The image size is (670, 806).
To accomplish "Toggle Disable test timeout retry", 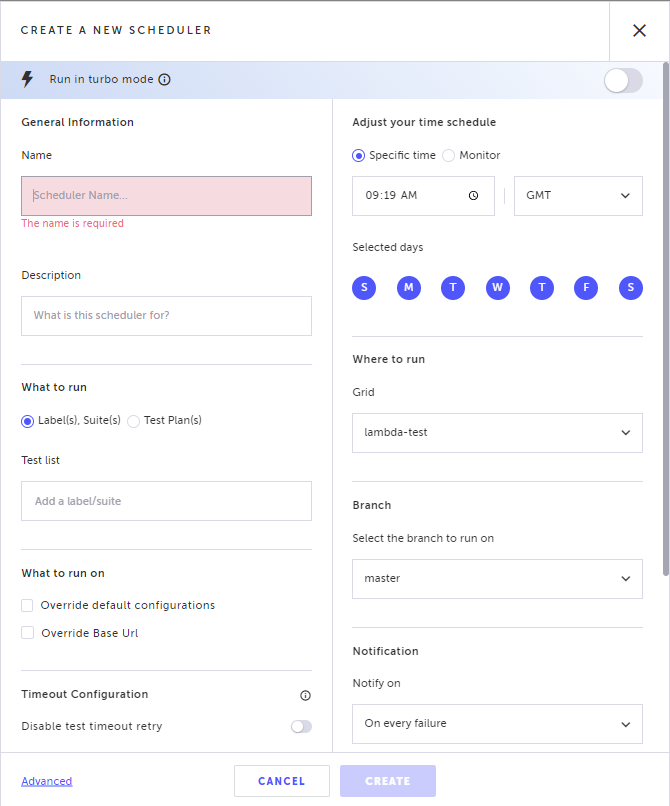I will click(301, 727).
